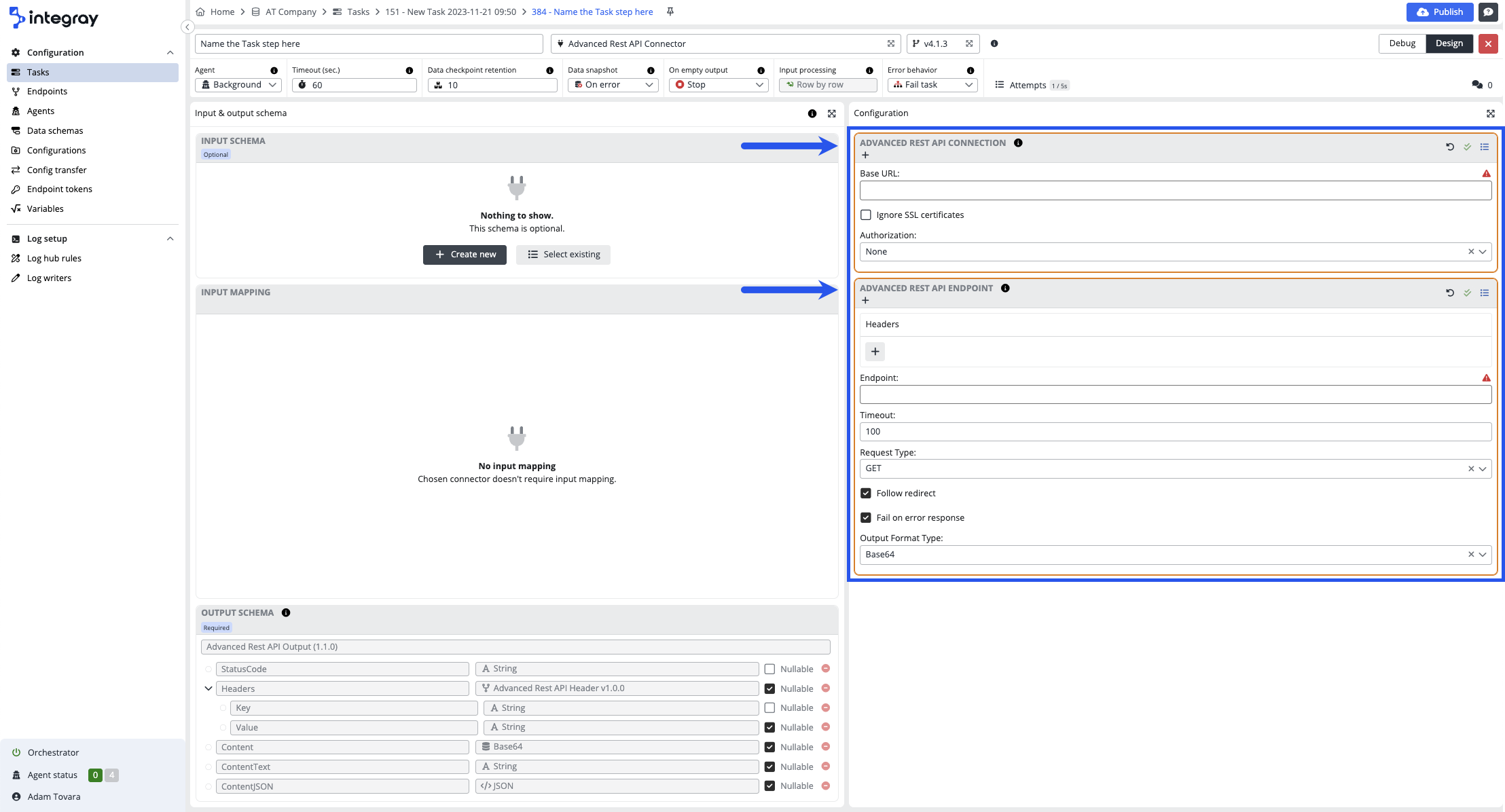
Task: Add a new header with plus button
Action: (x=875, y=352)
